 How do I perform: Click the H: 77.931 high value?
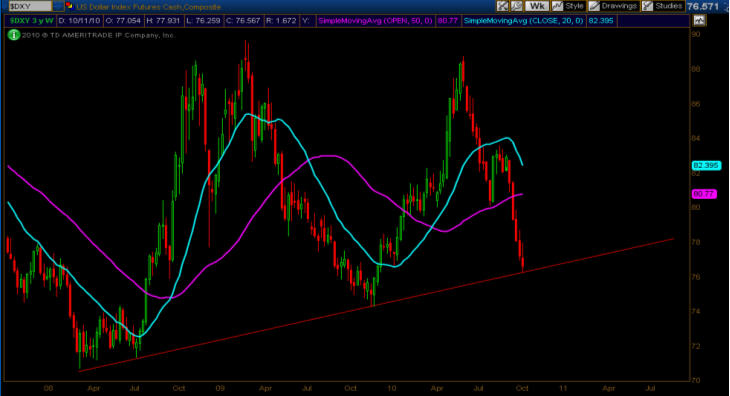point(162,20)
